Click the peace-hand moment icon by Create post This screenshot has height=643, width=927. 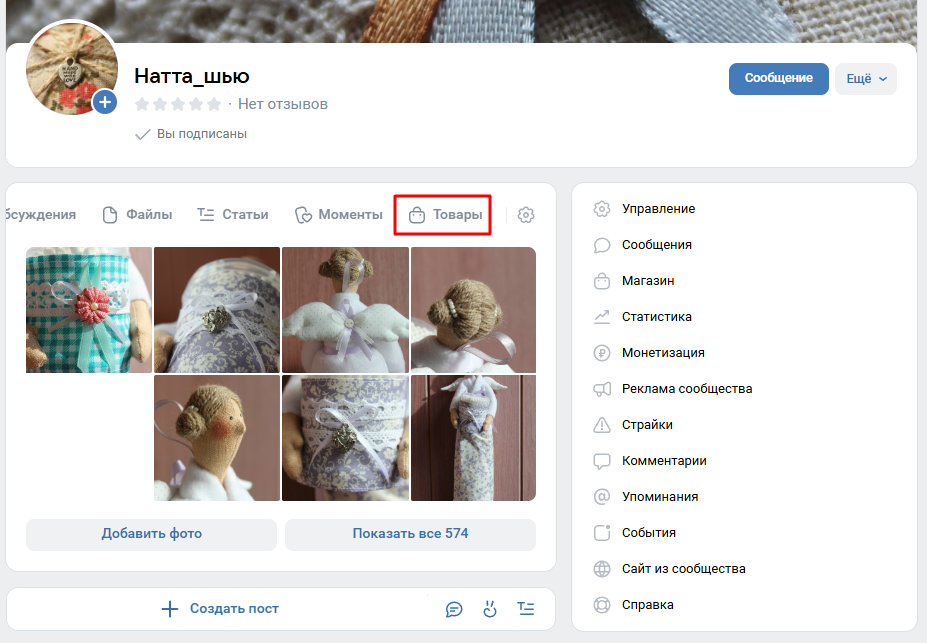coord(490,608)
